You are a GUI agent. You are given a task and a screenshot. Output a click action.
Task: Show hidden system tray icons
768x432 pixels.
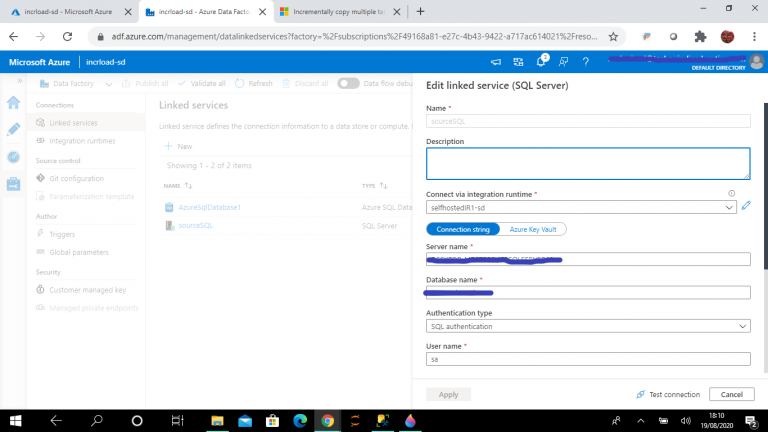(x=641, y=421)
